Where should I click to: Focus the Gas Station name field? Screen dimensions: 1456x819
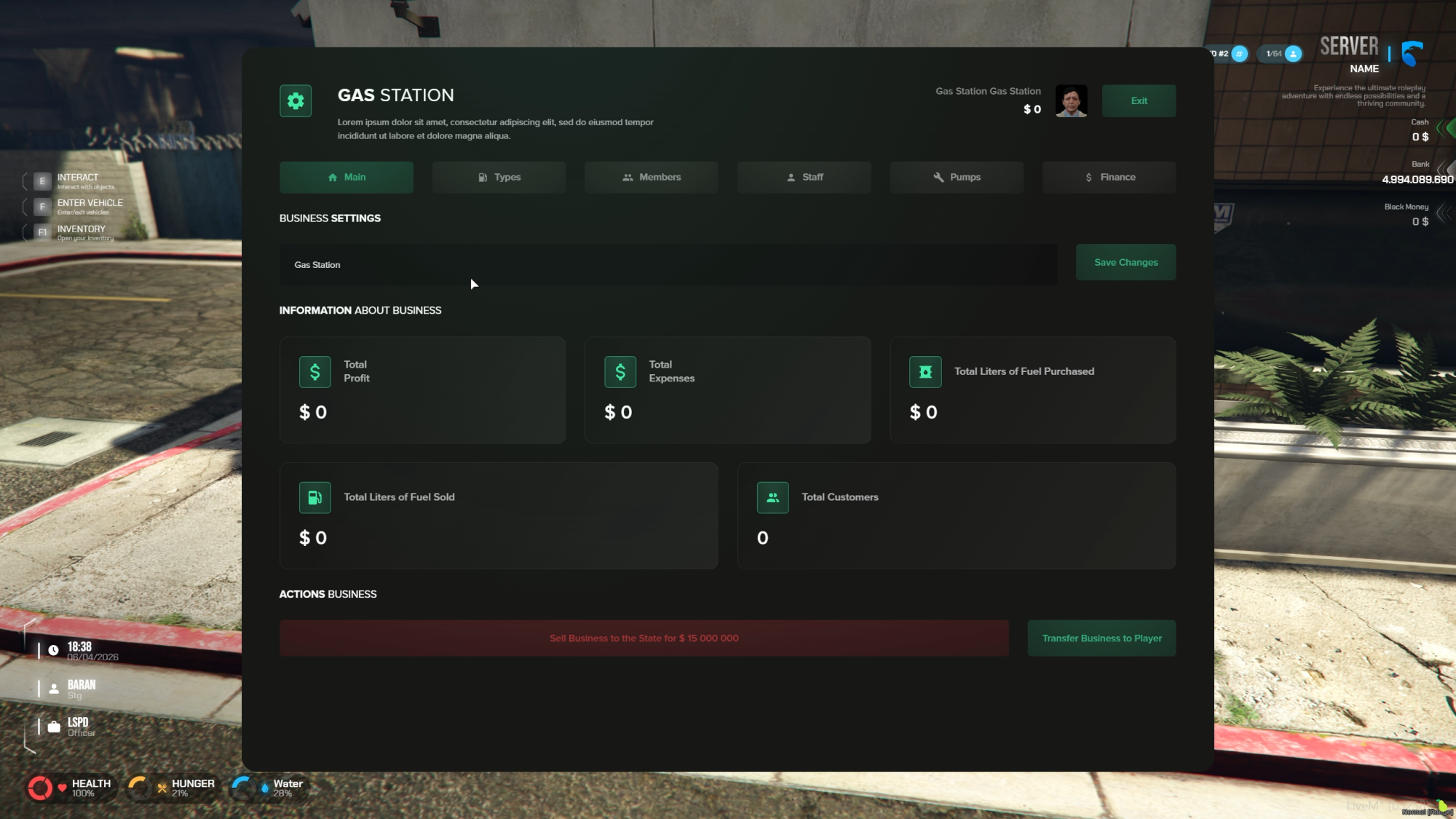tap(668, 265)
